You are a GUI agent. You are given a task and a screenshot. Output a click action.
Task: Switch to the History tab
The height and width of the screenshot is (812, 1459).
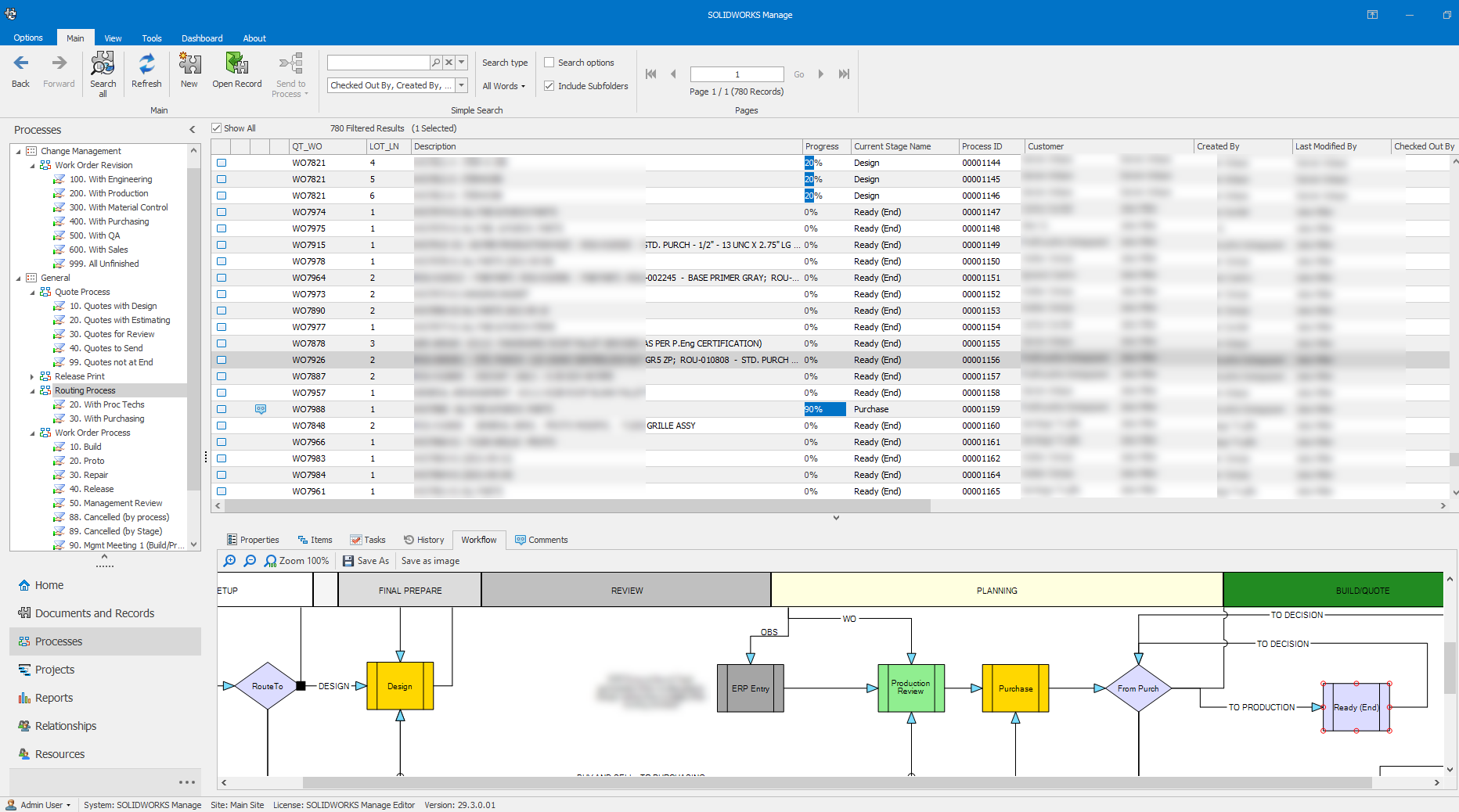click(423, 540)
